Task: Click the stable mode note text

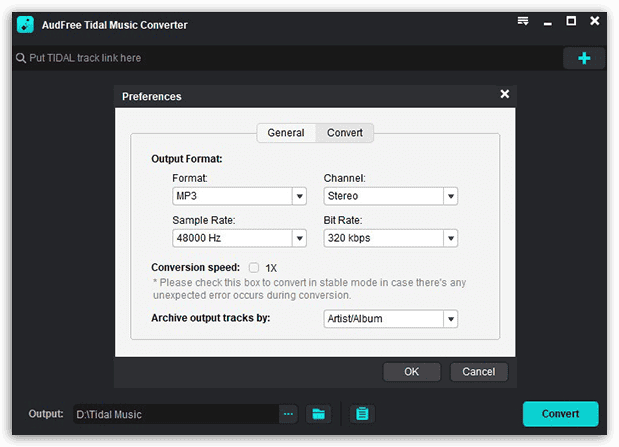Action: [310, 289]
